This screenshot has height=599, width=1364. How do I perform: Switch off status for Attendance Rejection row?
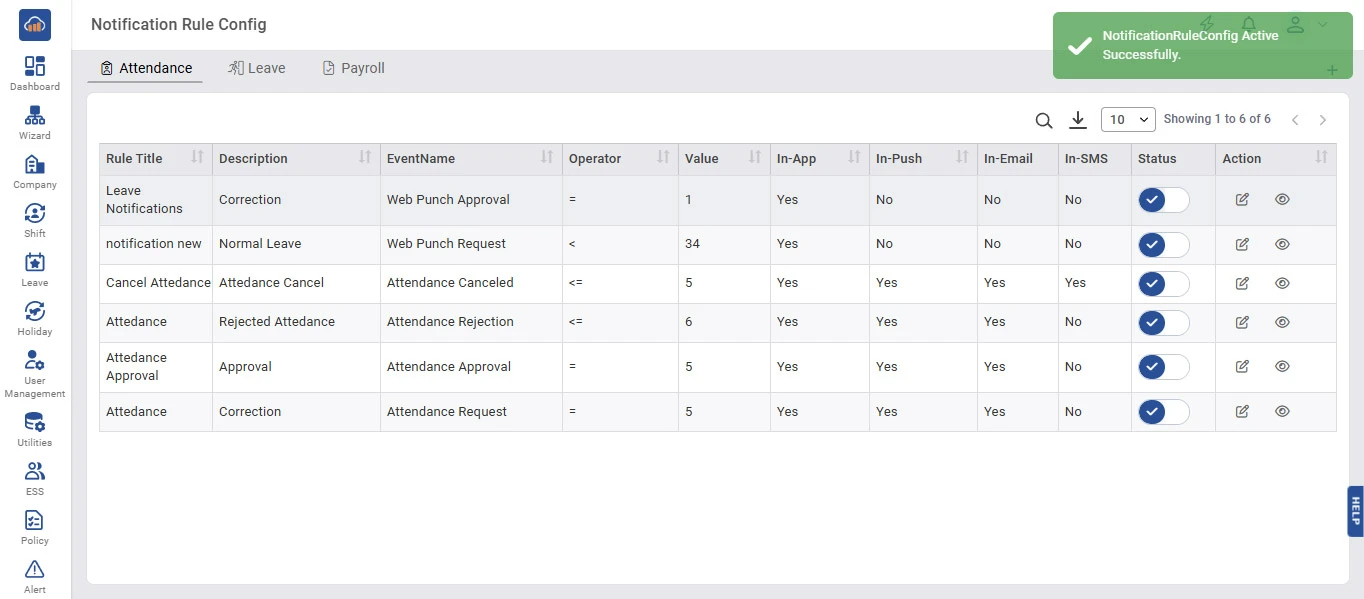click(x=1163, y=322)
